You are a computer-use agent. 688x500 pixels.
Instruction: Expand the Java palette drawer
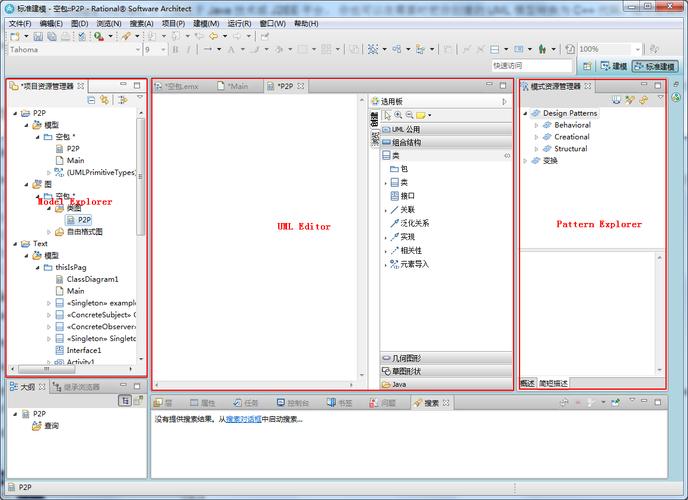(446, 384)
